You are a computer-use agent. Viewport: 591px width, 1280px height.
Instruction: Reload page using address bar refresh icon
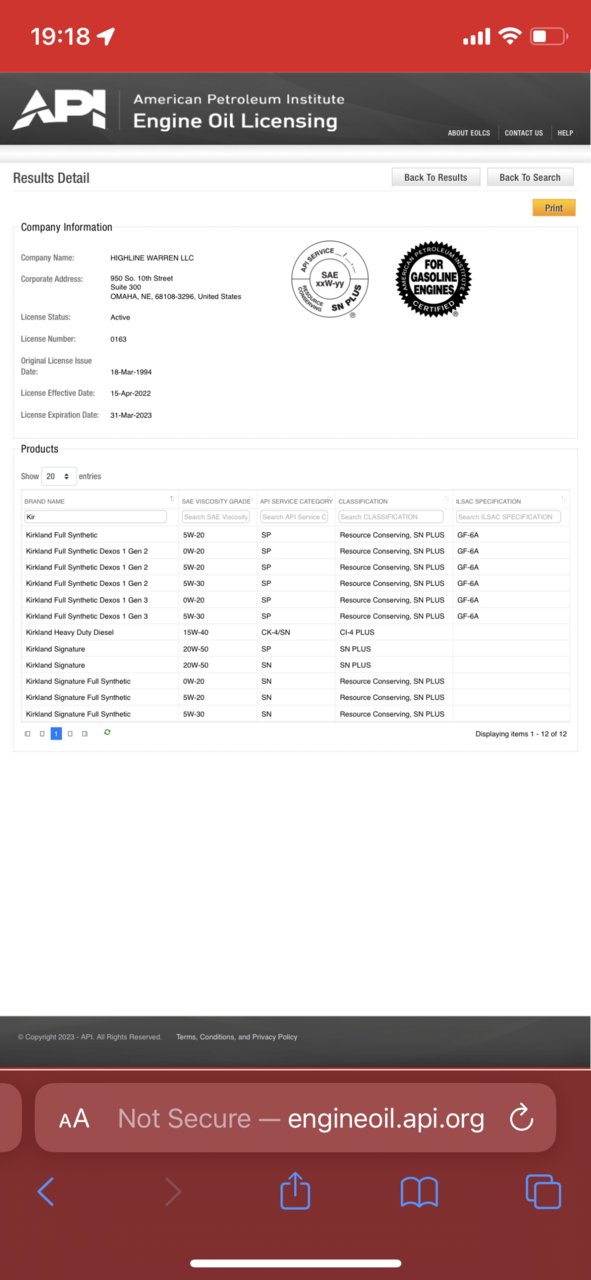(x=521, y=1118)
